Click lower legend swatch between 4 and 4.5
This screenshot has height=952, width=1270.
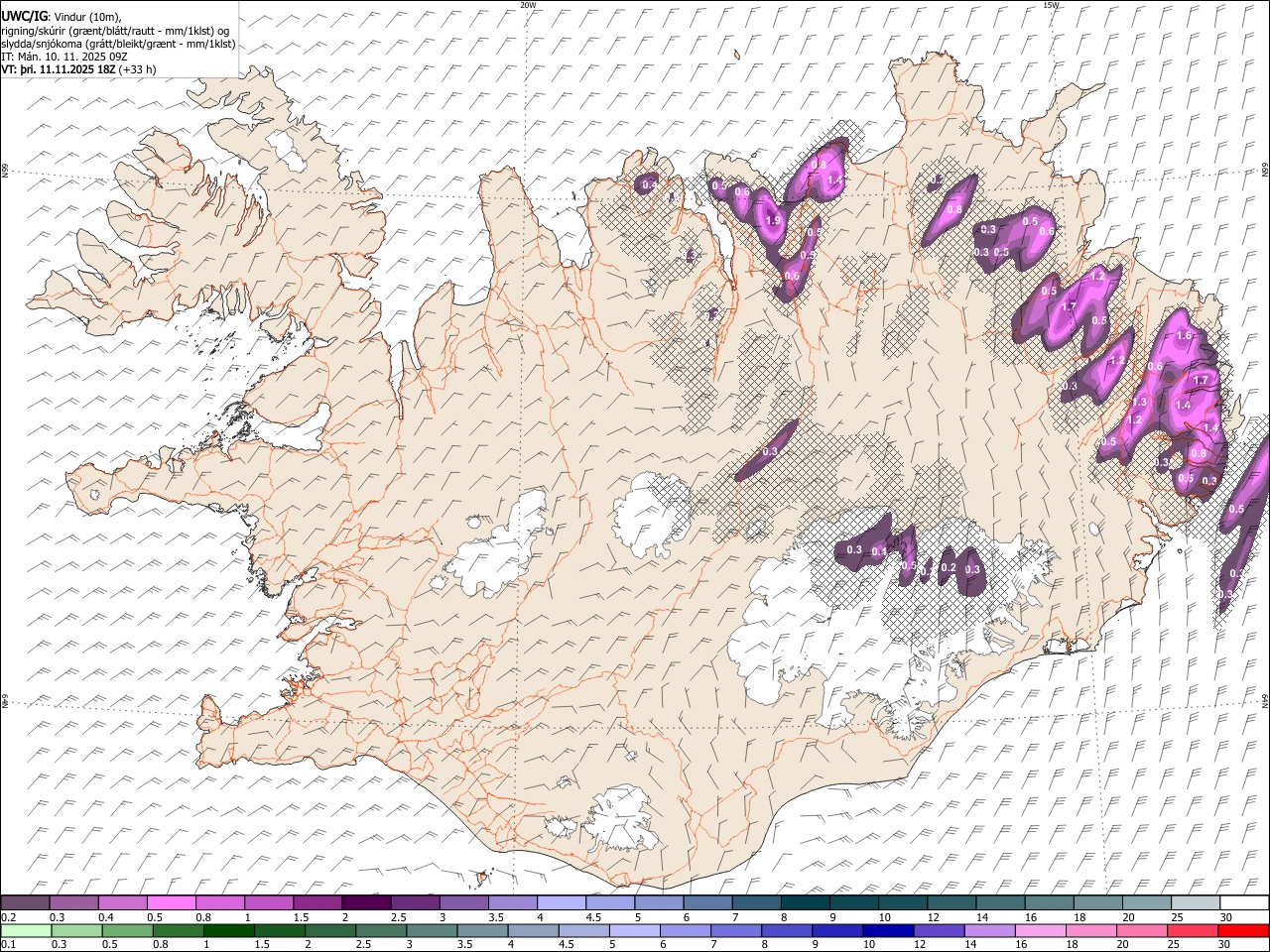[533, 930]
